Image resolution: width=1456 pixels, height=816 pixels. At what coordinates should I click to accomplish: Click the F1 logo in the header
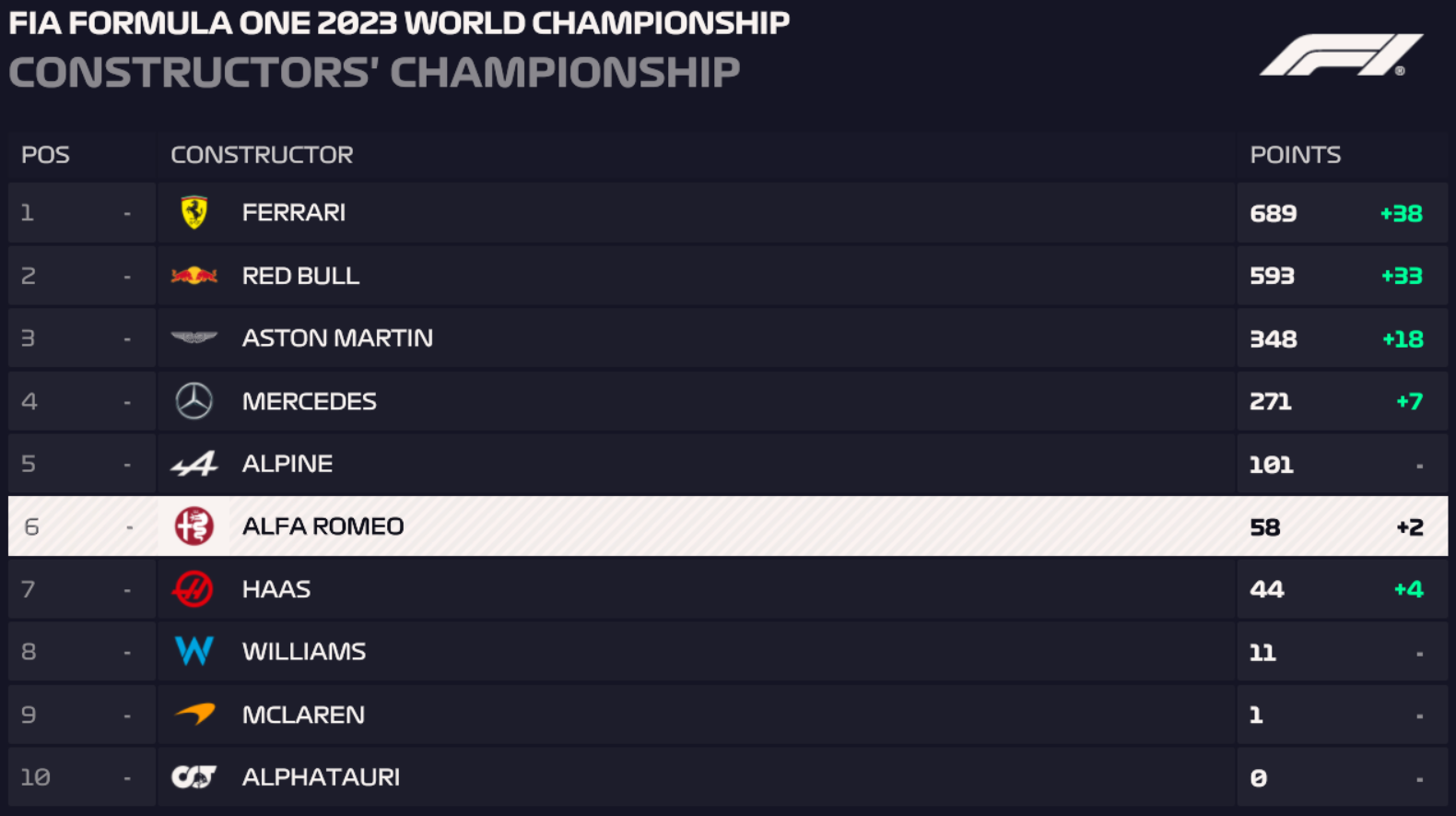pos(1341,55)
